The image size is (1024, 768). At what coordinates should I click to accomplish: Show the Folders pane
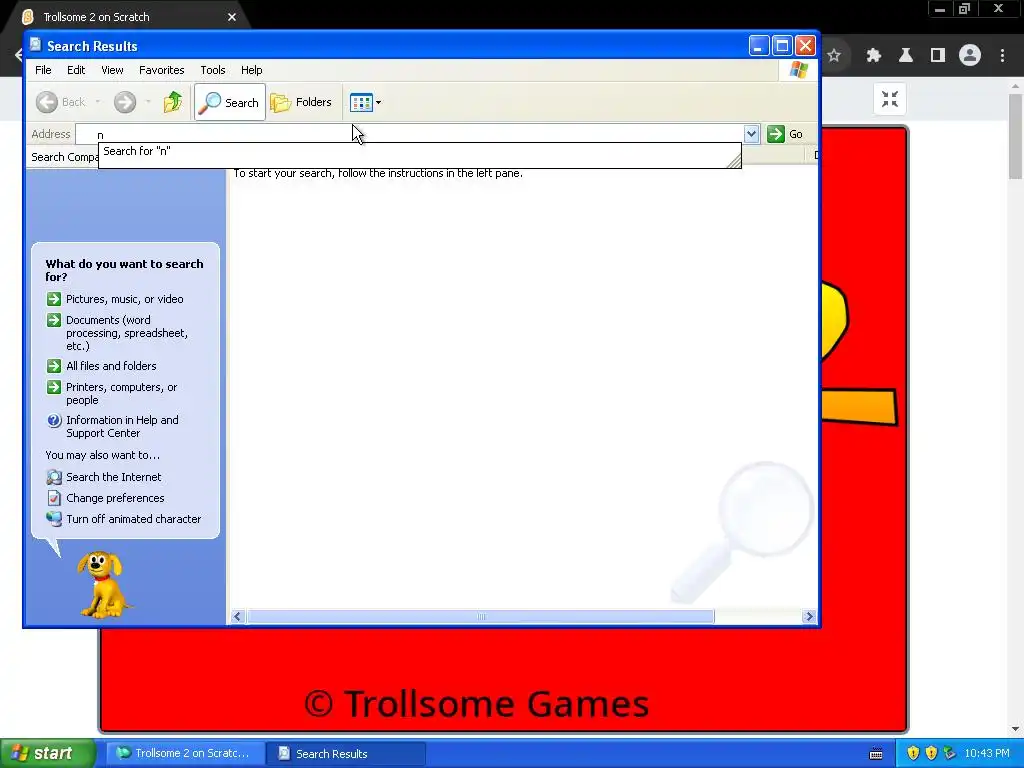[302, 102]
